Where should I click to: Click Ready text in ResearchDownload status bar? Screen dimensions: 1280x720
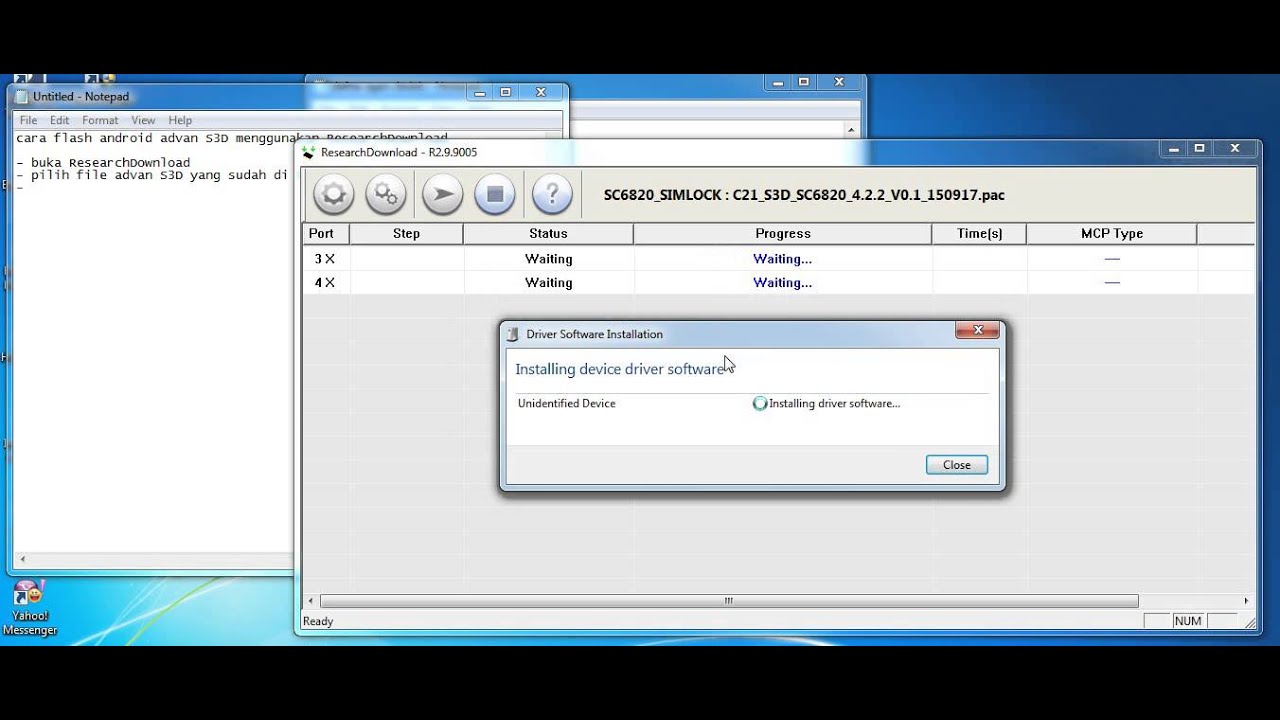pos(318,621)
